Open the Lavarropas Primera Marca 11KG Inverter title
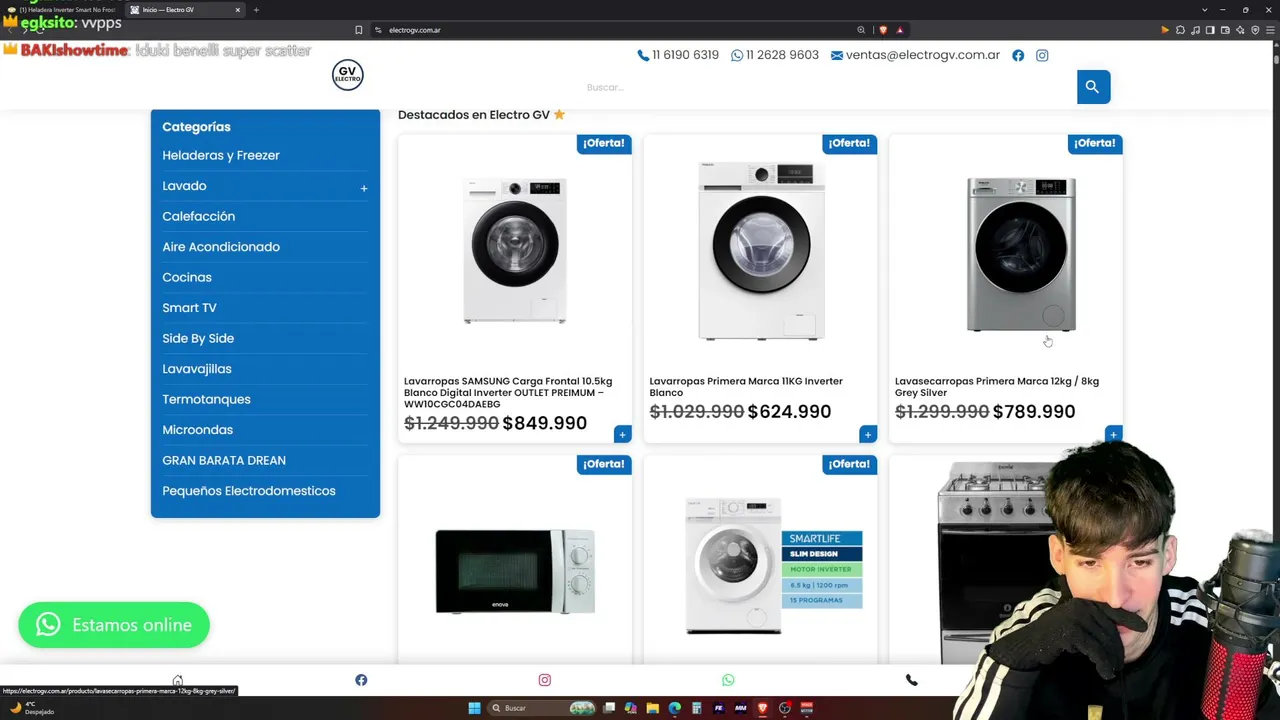Viewport: 1280px width, 720px height. [746, 387]
